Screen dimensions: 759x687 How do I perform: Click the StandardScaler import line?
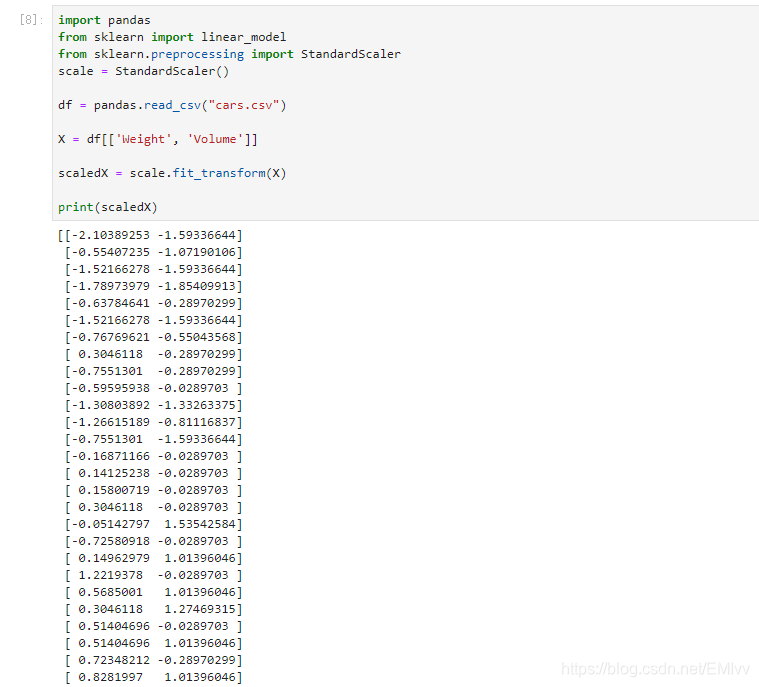click(x=229, y=54)
